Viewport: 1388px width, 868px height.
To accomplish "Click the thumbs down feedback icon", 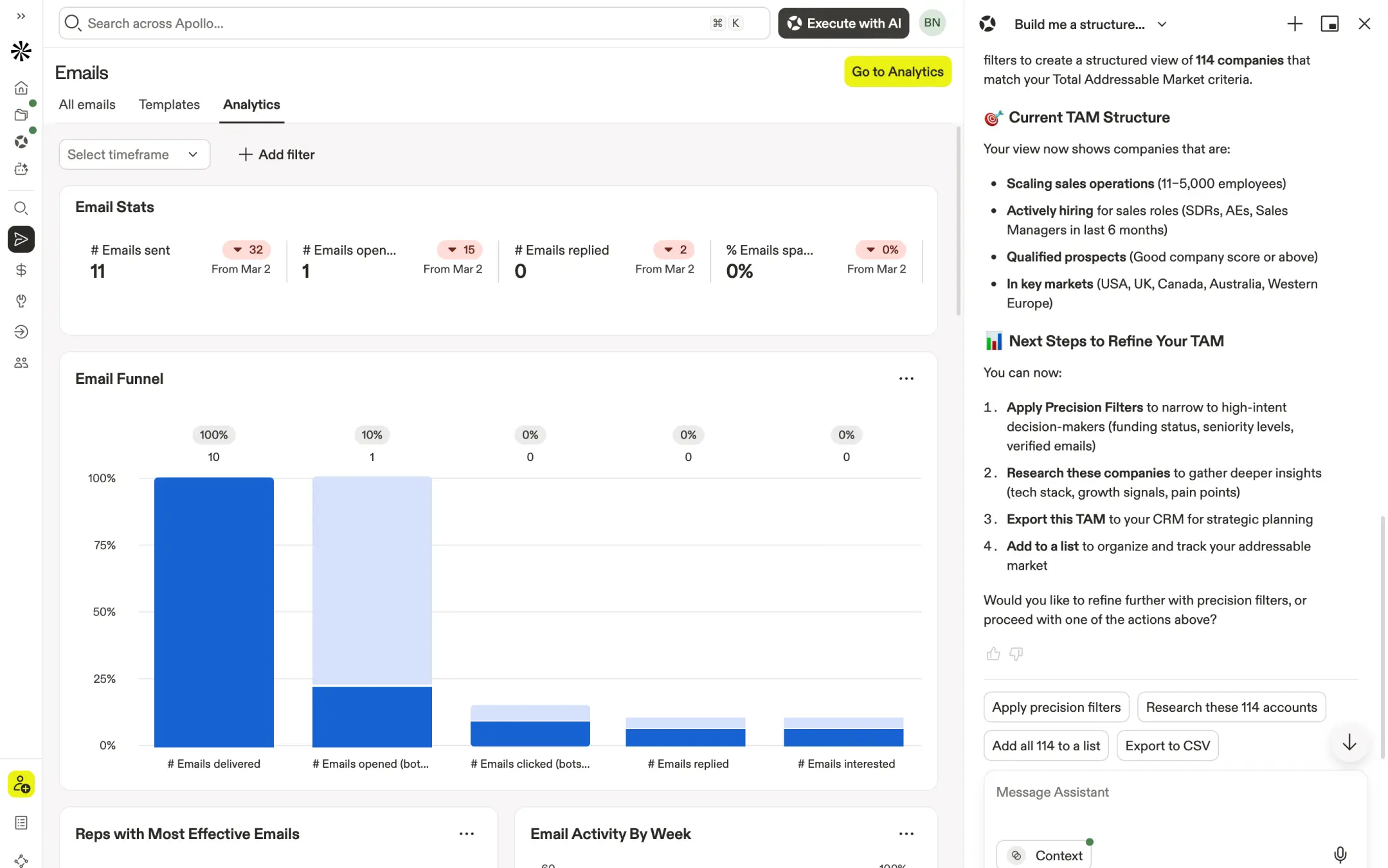I will click(1016, 654).
